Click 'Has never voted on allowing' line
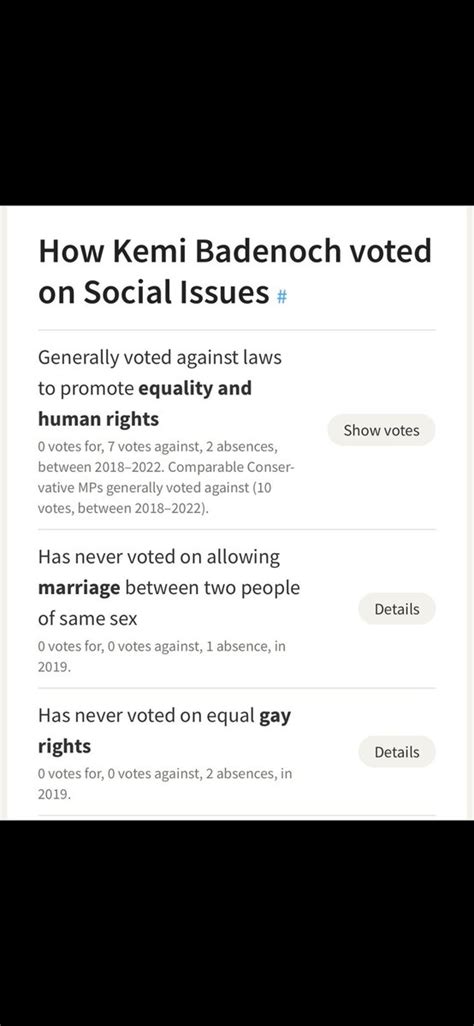Screen dimensions: 474x1026 [158, 557]
